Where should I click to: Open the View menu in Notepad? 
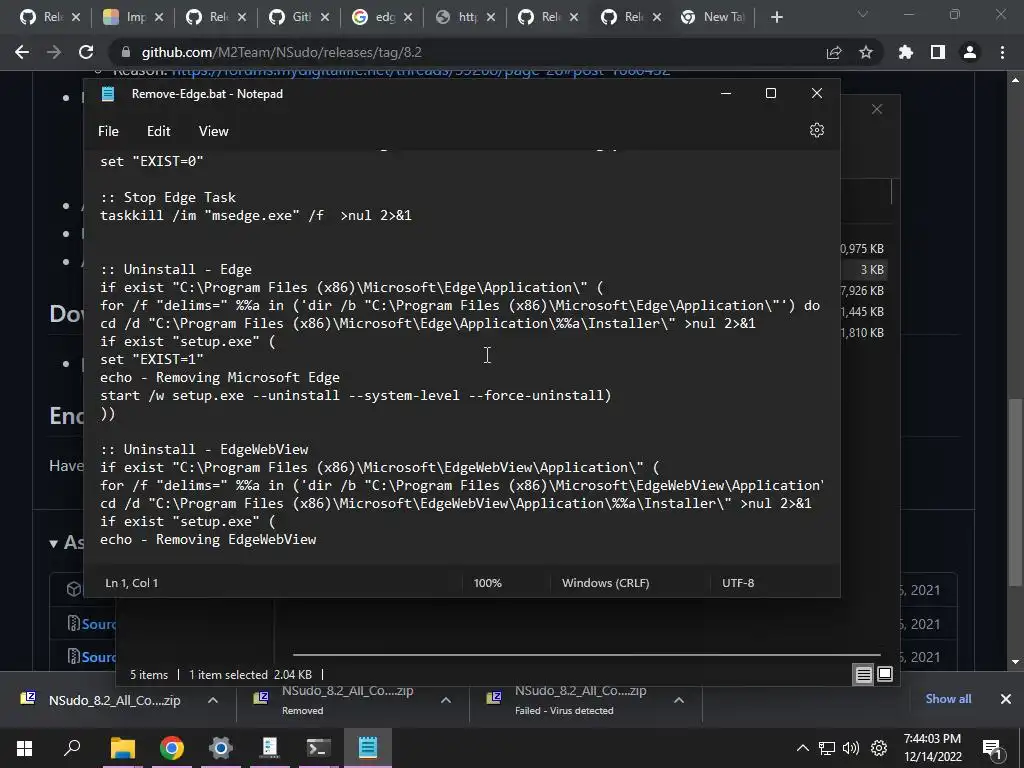click(x=214, y=131)
